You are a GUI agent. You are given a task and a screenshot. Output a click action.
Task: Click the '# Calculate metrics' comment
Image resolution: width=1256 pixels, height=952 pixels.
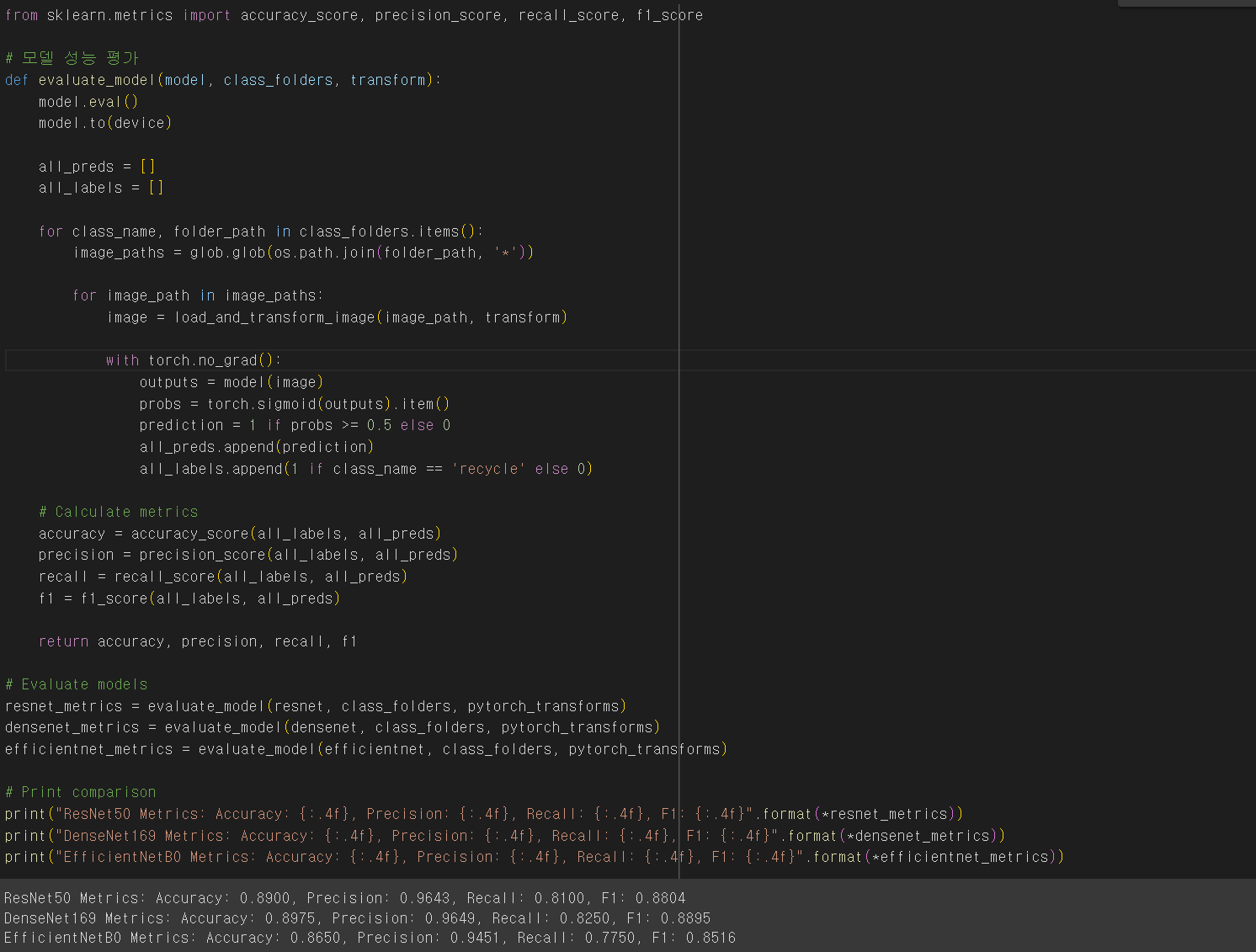(x=119, y=512)
